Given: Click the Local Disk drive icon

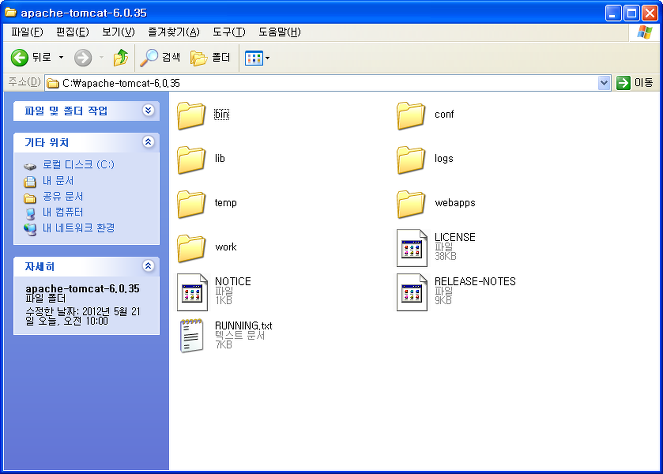Looking at the screenshot, I should click(30, 166).
